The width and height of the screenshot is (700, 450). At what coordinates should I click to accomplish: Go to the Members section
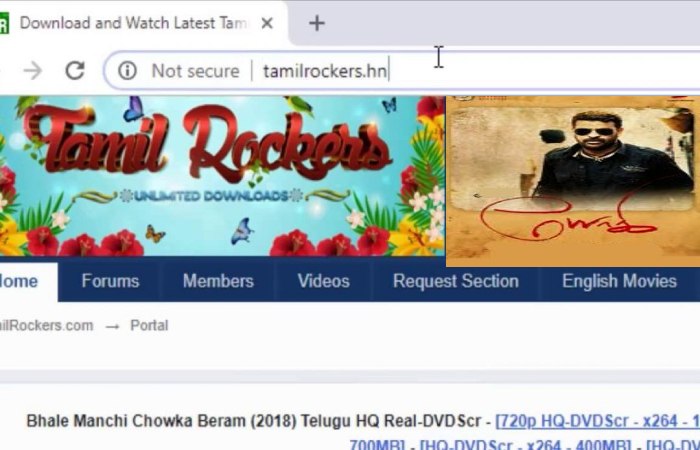coord(218,281)
